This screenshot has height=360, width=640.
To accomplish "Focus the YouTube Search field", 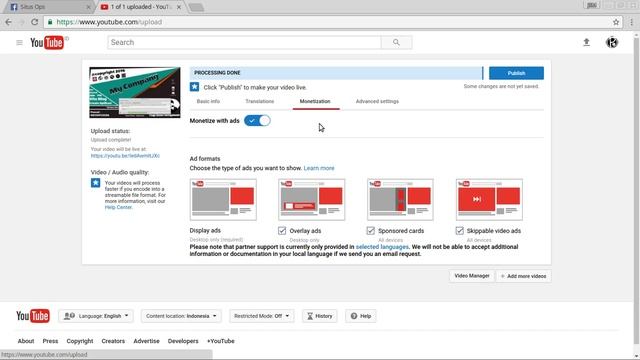I will [244, 42].
